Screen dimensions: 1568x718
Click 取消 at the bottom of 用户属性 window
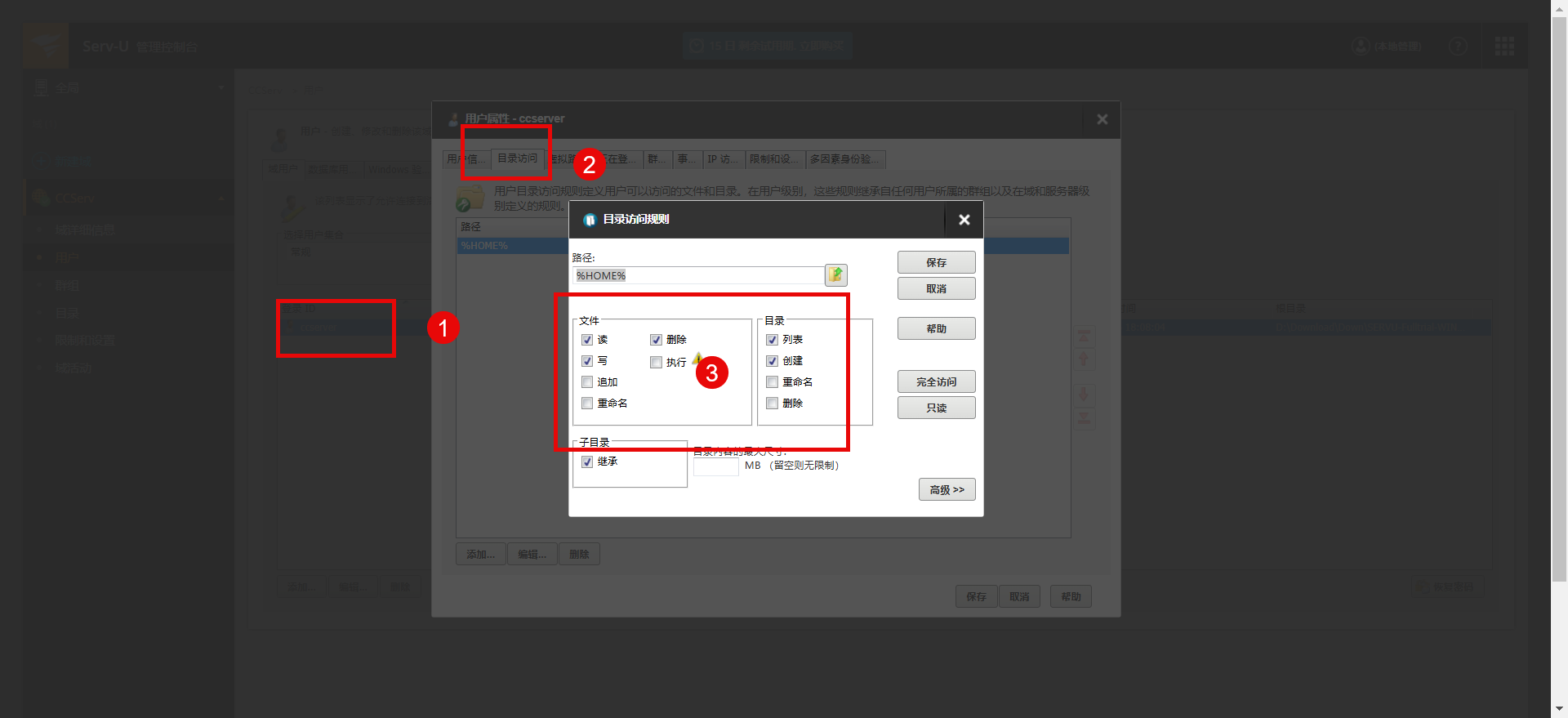[1019, 596]
